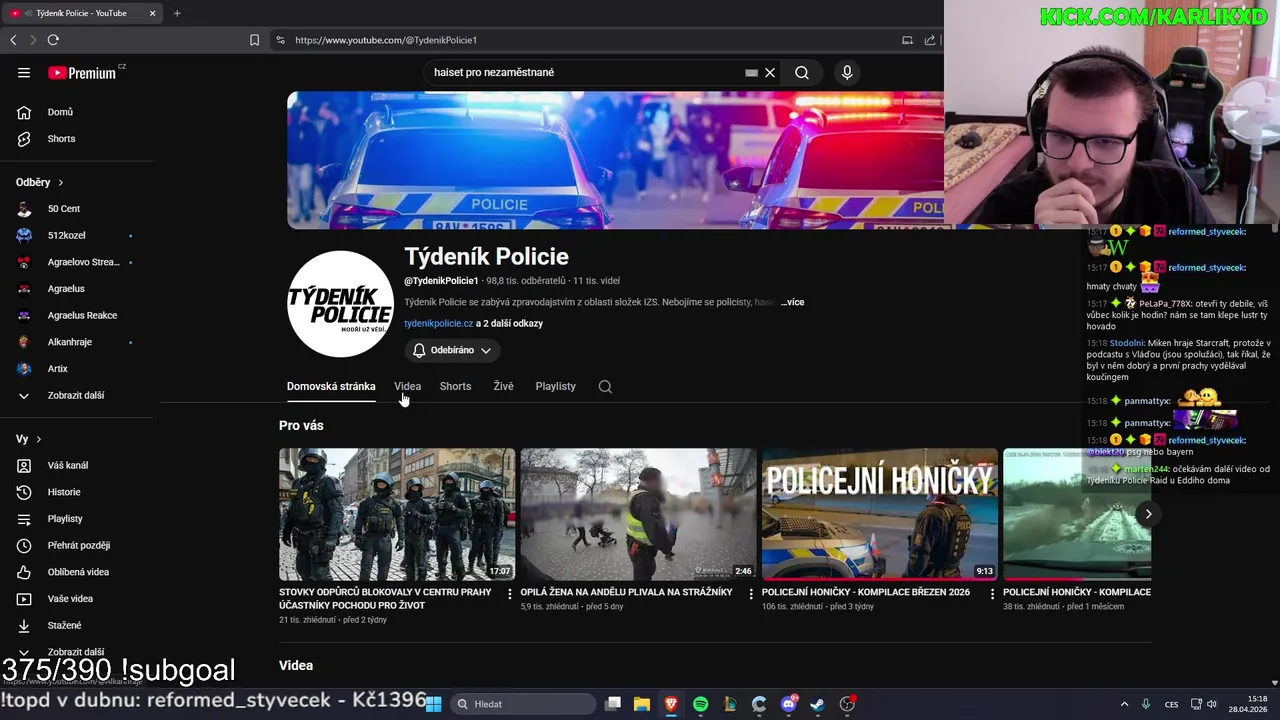Open a new browser tab
The image size is (1280, 720).
point(177,13)
